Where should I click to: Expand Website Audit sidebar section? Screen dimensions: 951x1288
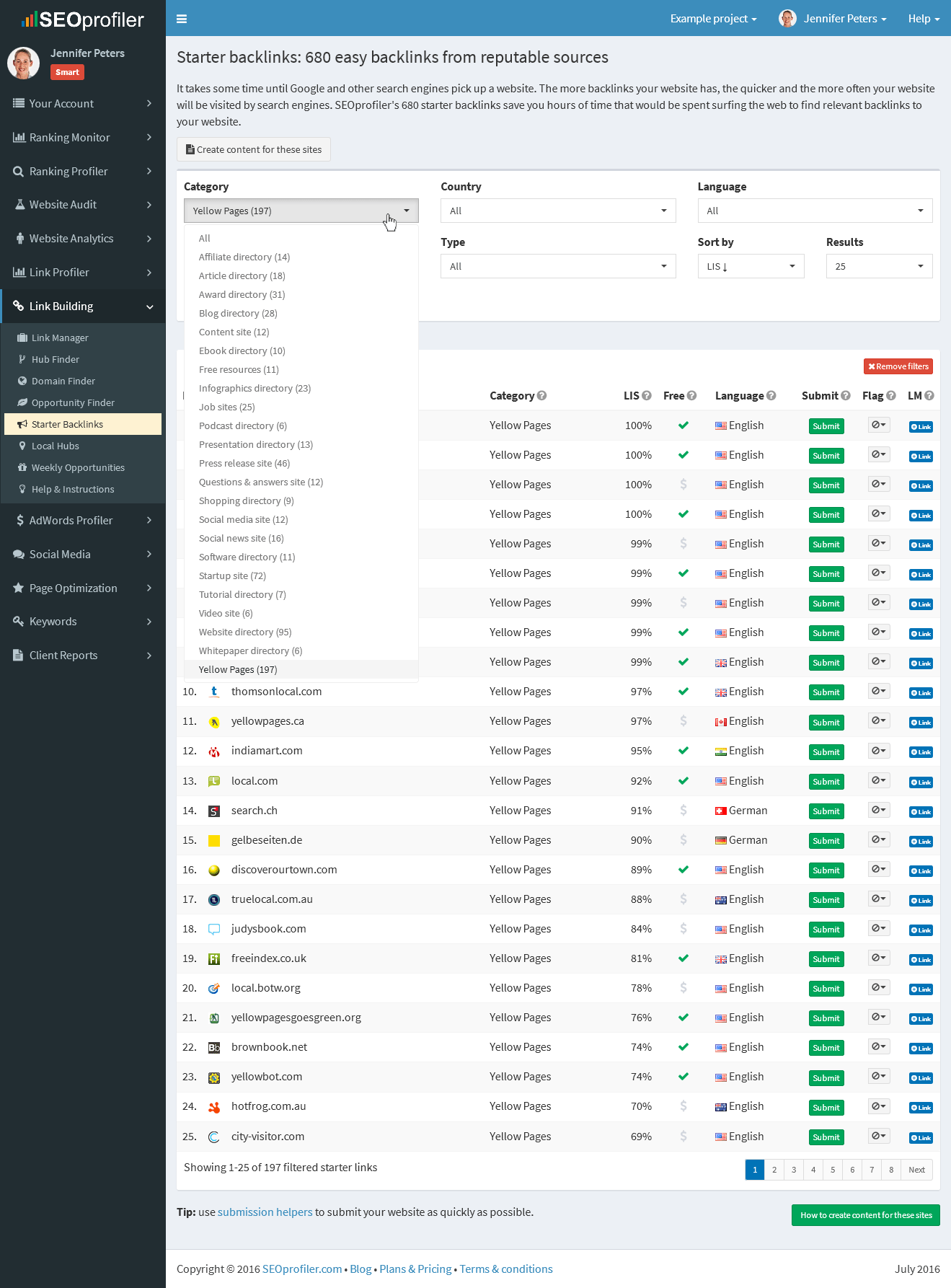pyautogui.click(x=83, y=204)
